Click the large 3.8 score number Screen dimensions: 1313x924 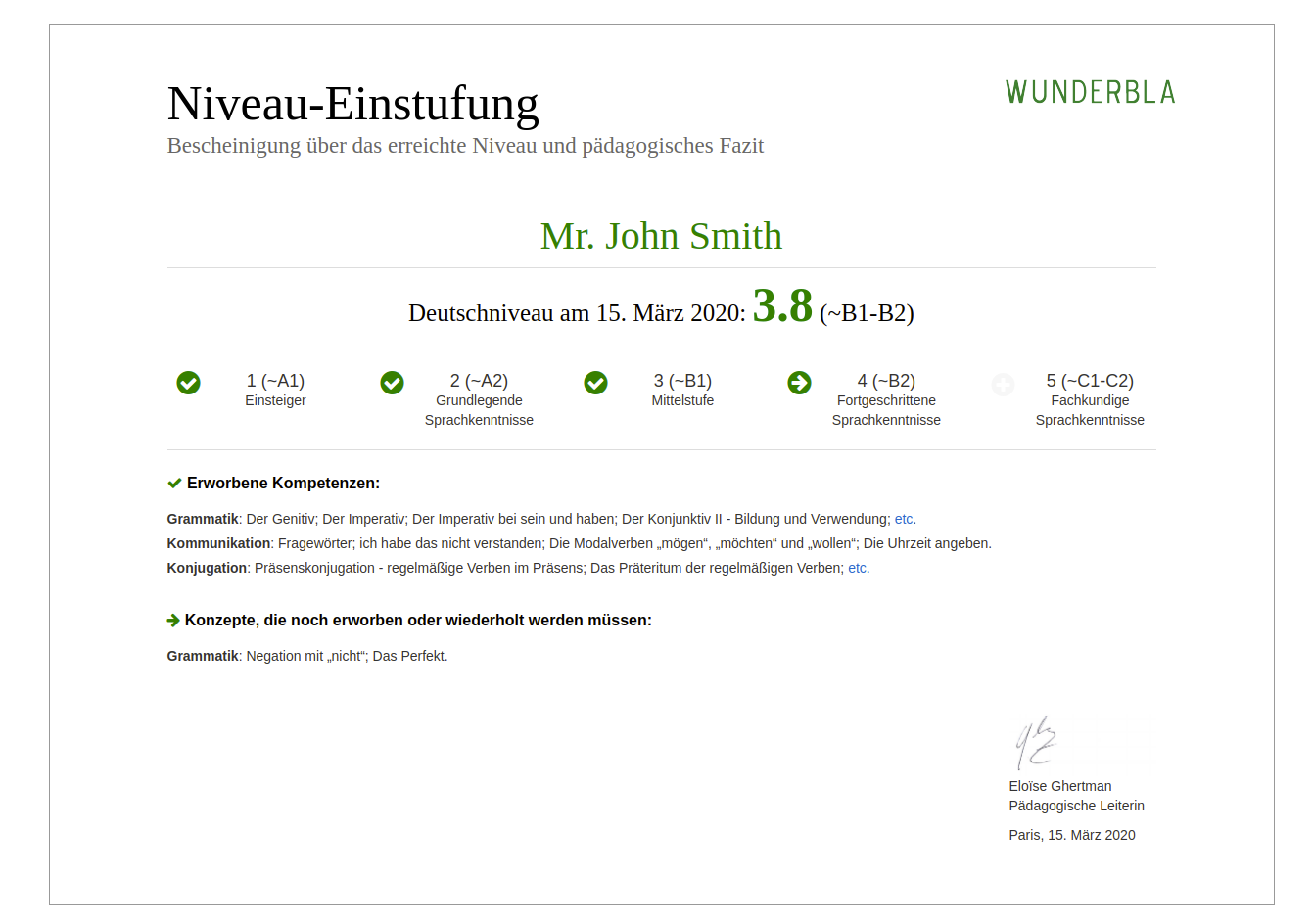coord(782,306)
